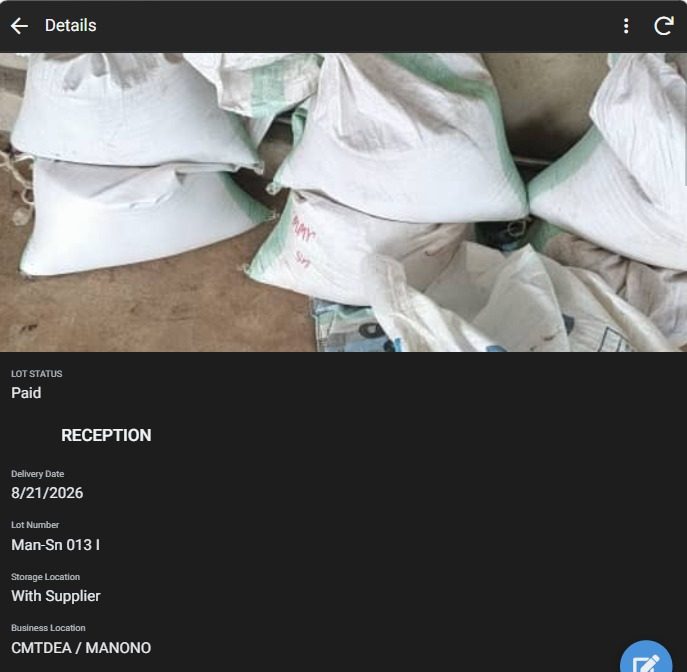The height and width of the screenshot is (672, 687).
Task: Select 'CMTDEA / MANONO' business location
Action: pyautogui.click(x=81, y=647)
